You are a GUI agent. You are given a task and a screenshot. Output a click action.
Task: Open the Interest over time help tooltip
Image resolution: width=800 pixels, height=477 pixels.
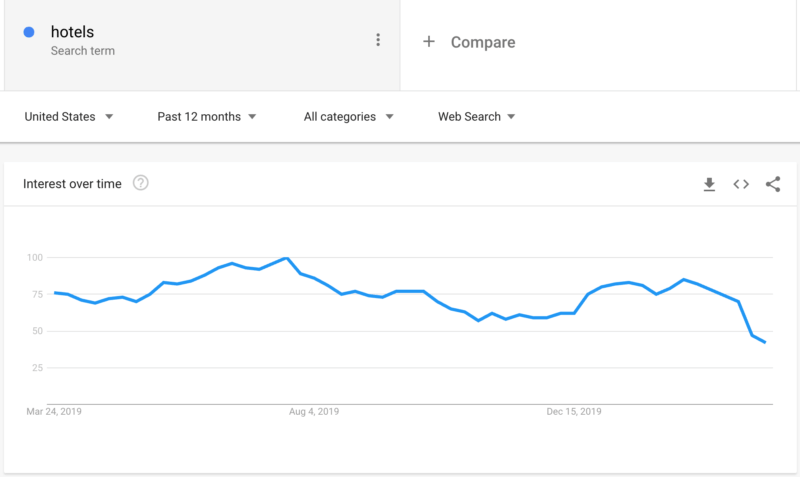pyautogui.click(x=141, y=183)
